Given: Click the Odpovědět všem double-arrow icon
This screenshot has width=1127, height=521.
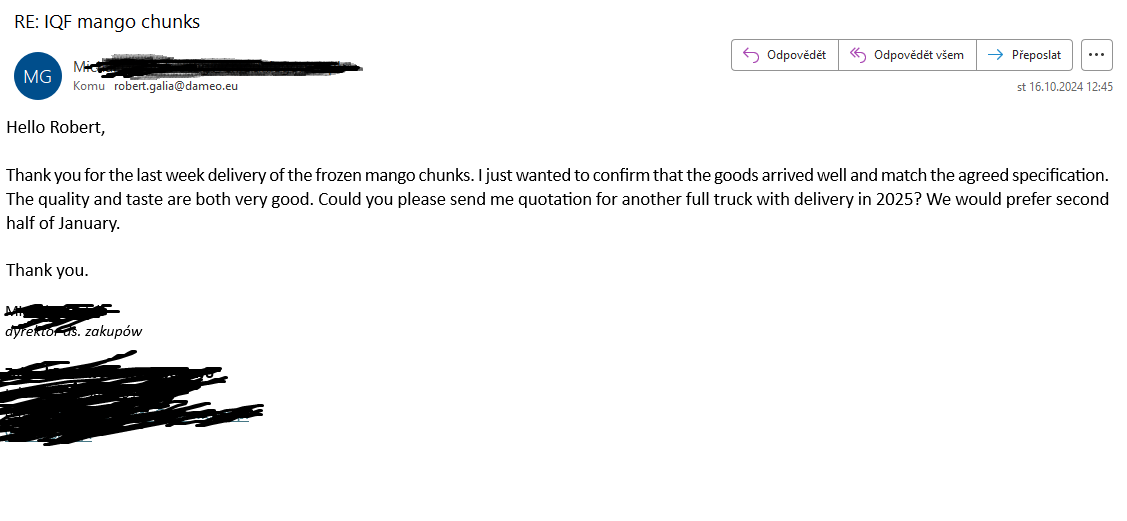Looking at the screenshot, I should (857, 55).
